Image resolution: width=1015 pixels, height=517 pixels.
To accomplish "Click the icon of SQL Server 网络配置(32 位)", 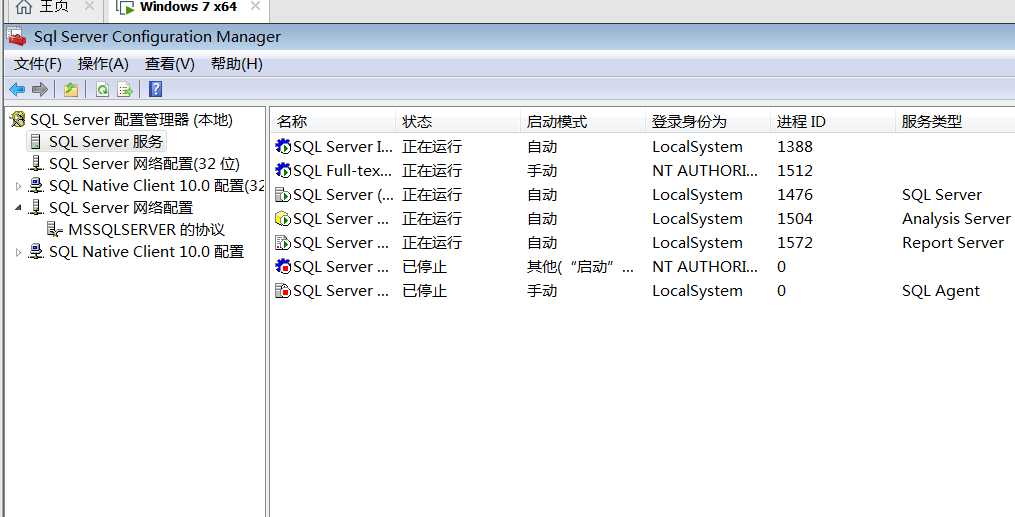I will click(x=36, y=164).
